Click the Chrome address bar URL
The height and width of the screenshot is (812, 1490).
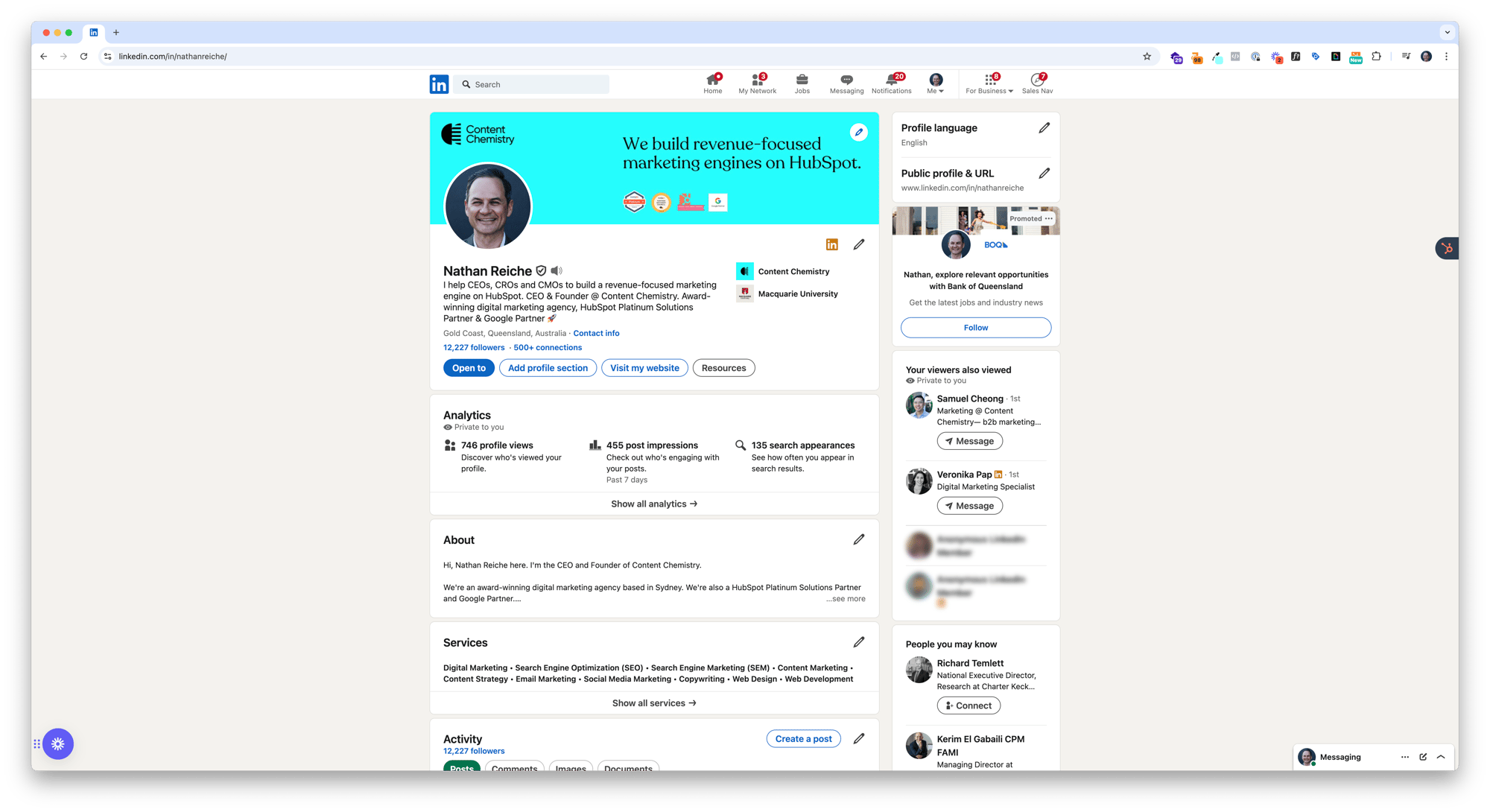pos(173,56)
